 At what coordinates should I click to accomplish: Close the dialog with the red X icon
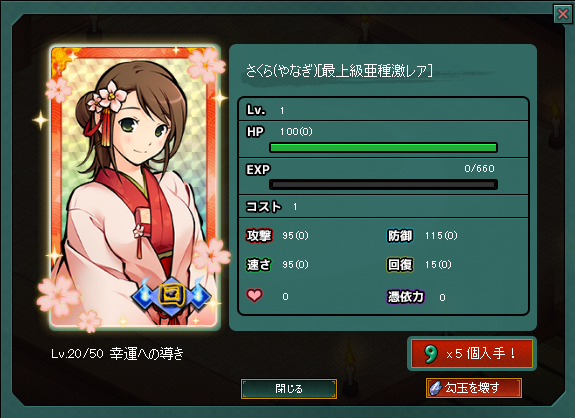pyautogui.click(x=563, y=14)
